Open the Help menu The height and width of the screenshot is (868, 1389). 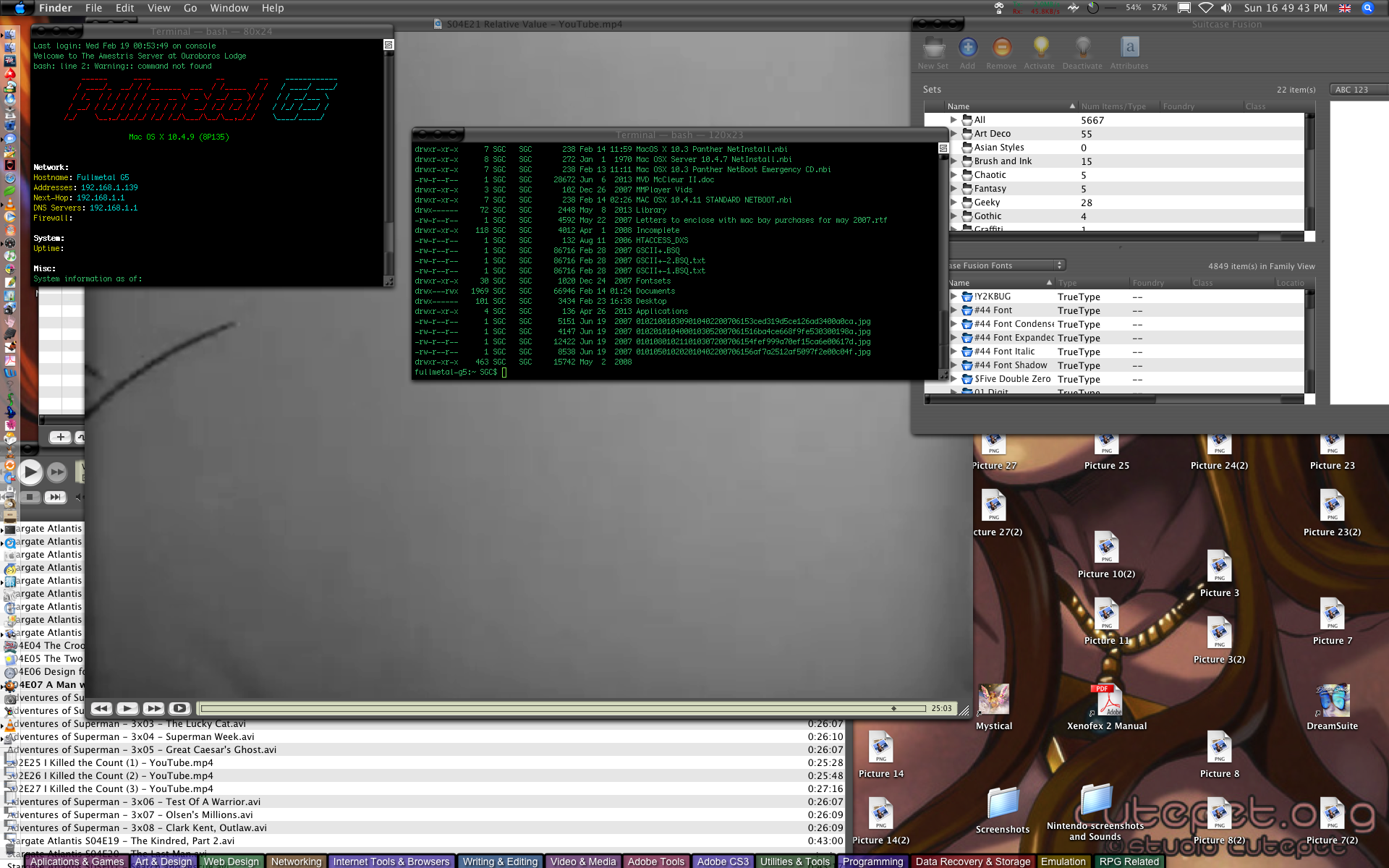272,8
